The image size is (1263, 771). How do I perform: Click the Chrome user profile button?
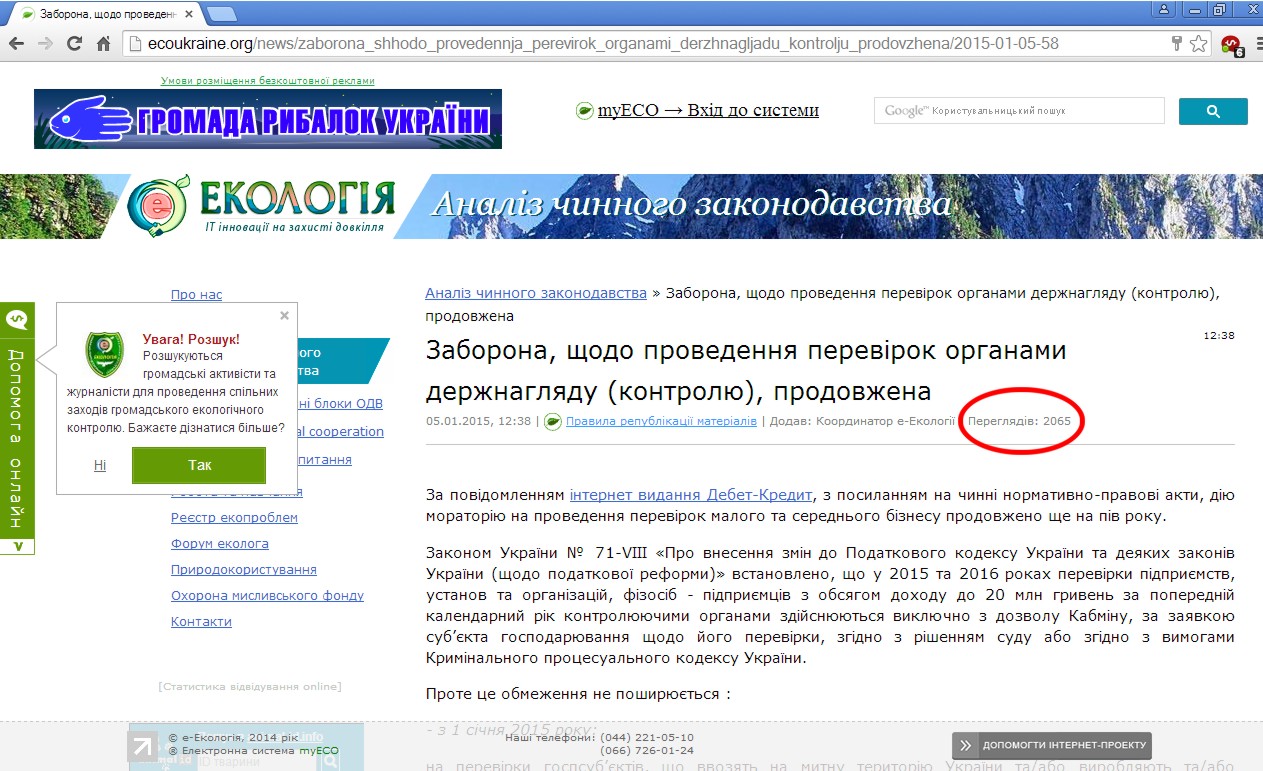pos(1163,9)
